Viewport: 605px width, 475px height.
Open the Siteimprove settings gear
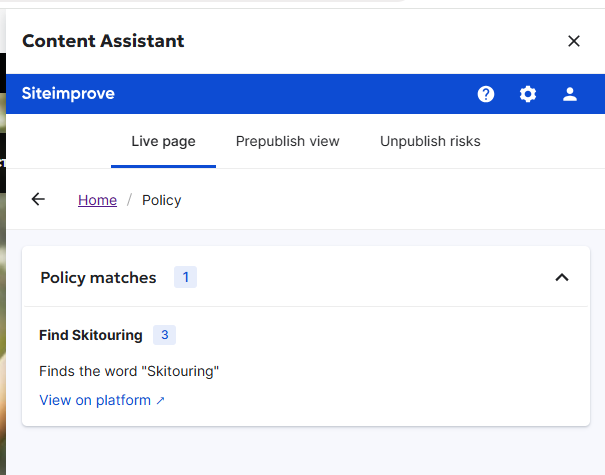[x=528, y=94]
